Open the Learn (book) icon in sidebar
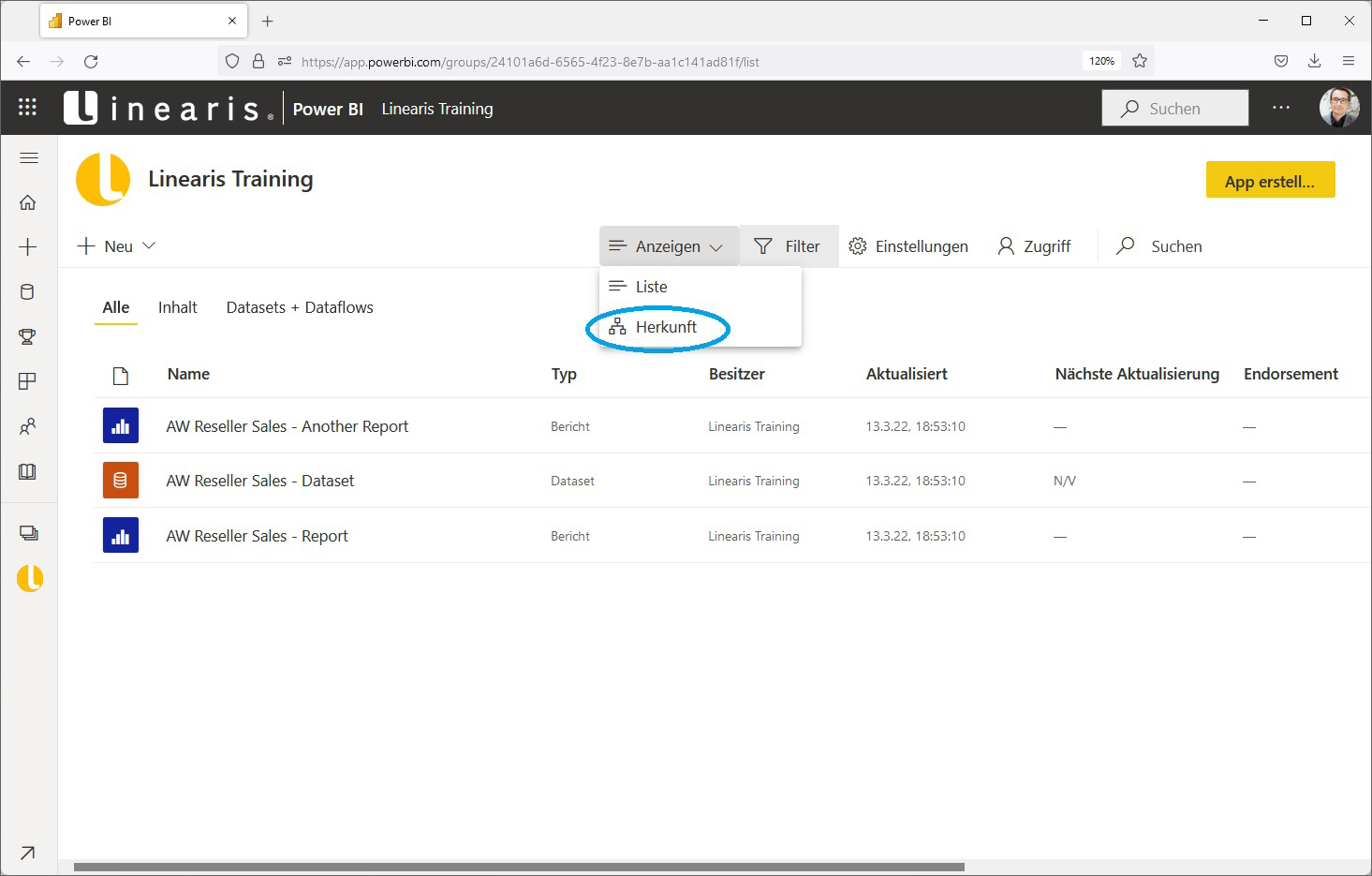The image size is (1372, 876). tap(28, 471)
